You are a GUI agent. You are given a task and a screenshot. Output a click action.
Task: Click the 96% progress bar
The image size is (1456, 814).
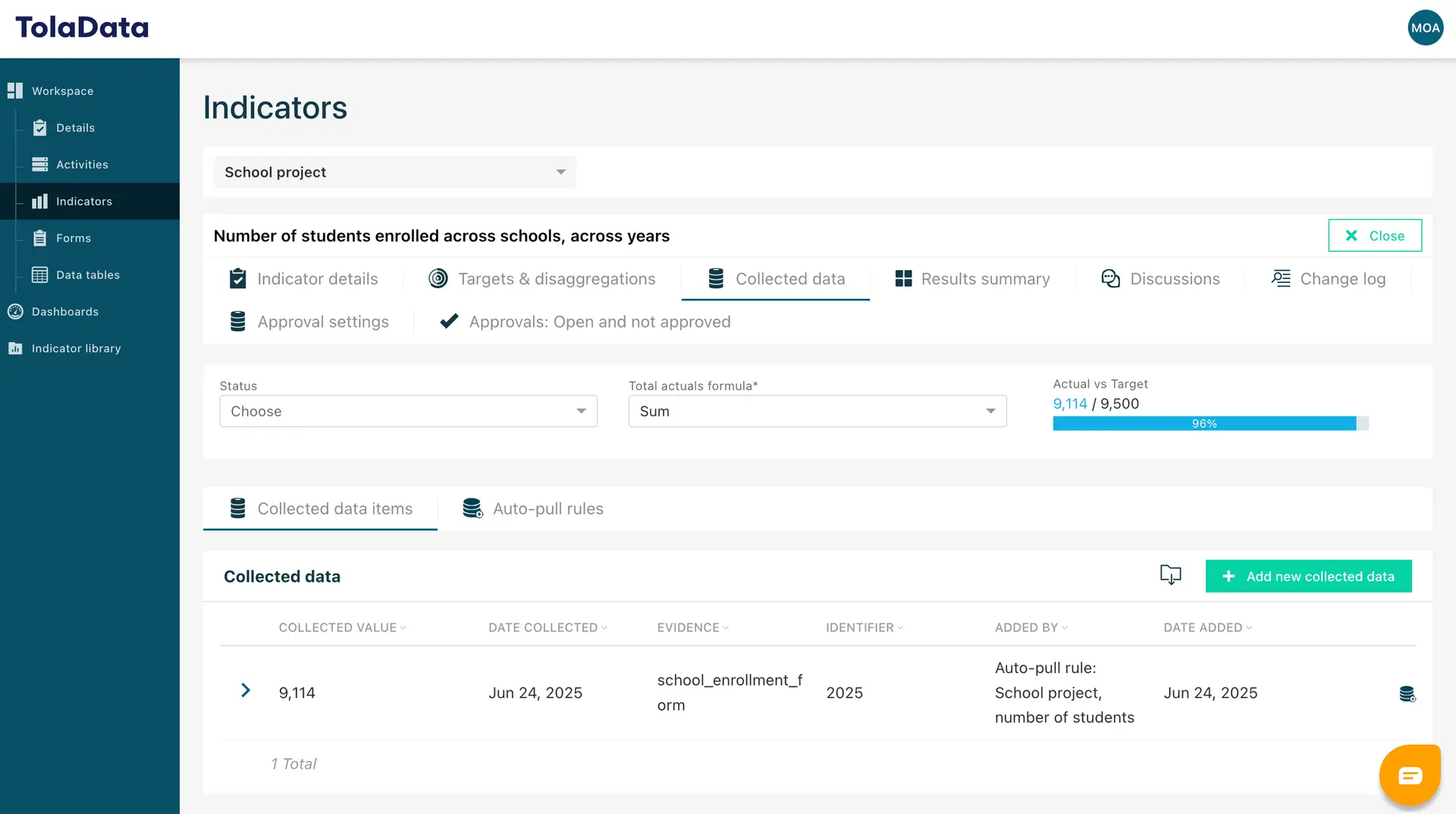coord(1206,423)
